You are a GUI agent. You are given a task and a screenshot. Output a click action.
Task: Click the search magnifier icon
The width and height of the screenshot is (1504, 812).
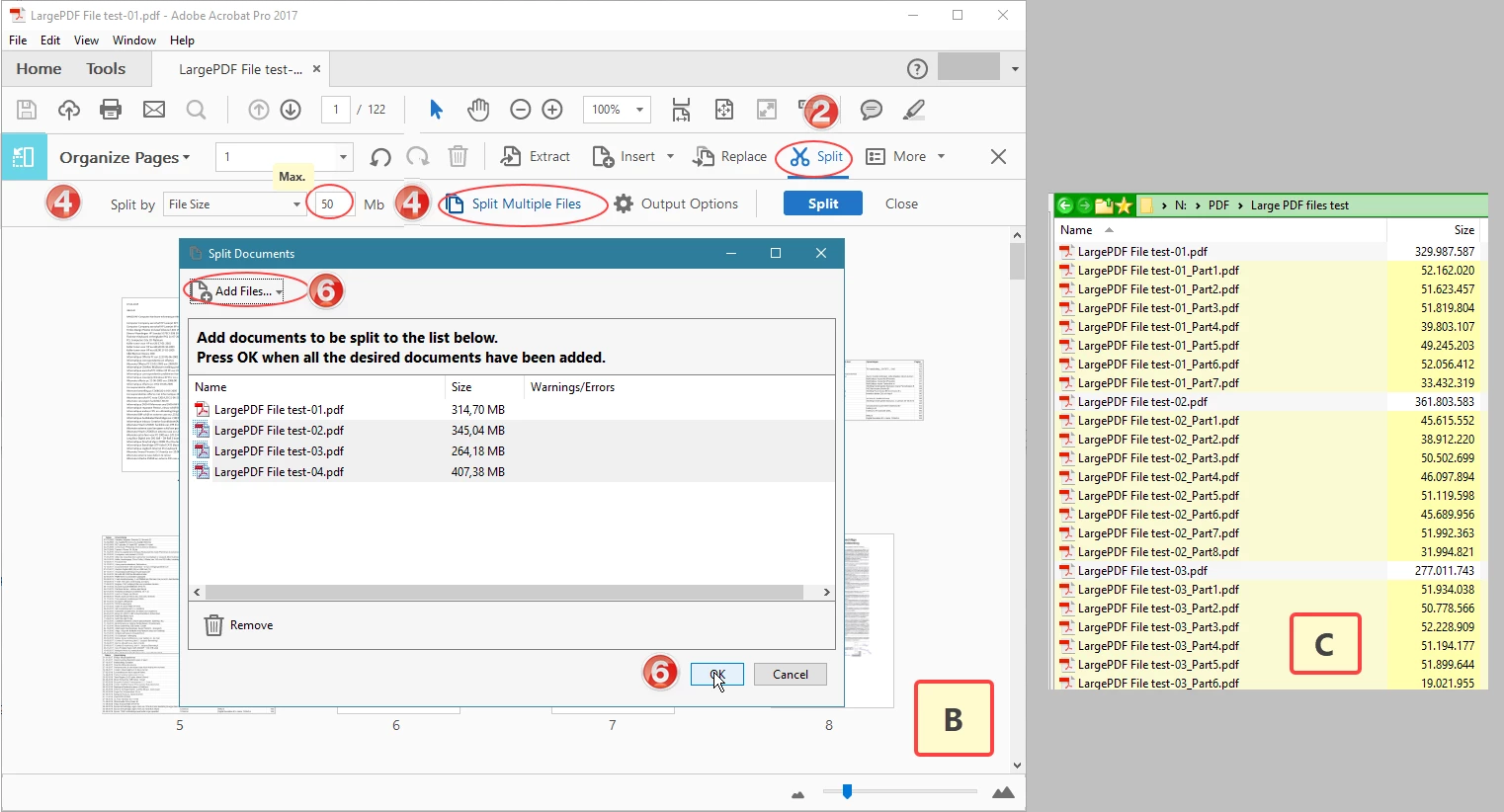tap(196, 110)
